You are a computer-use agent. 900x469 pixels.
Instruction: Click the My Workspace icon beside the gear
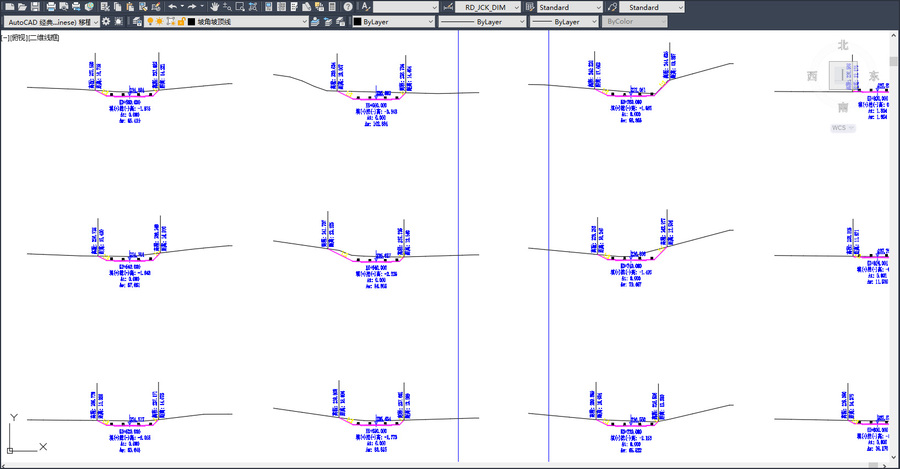coord(119,21)
